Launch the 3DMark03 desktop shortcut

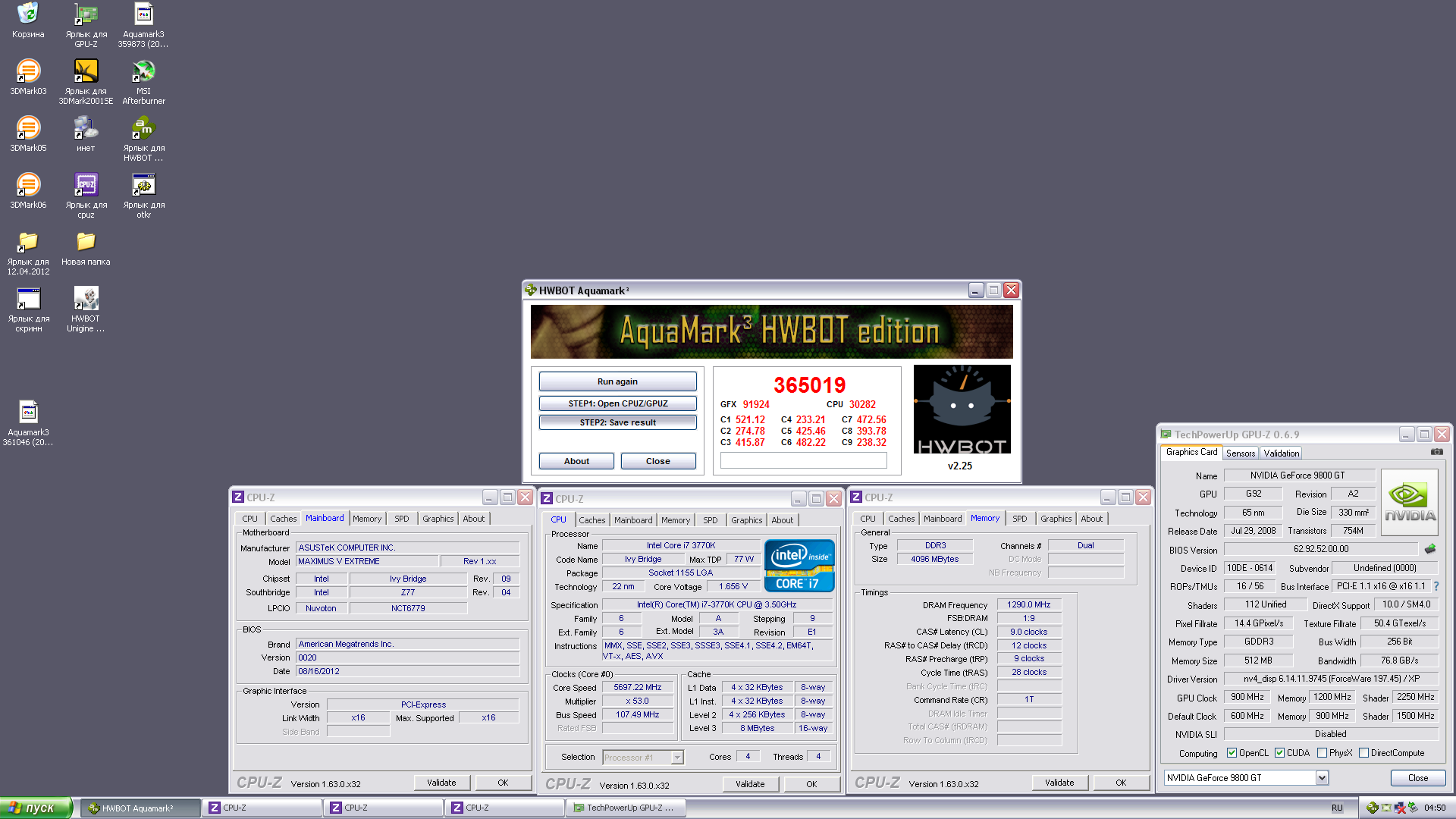28,77
